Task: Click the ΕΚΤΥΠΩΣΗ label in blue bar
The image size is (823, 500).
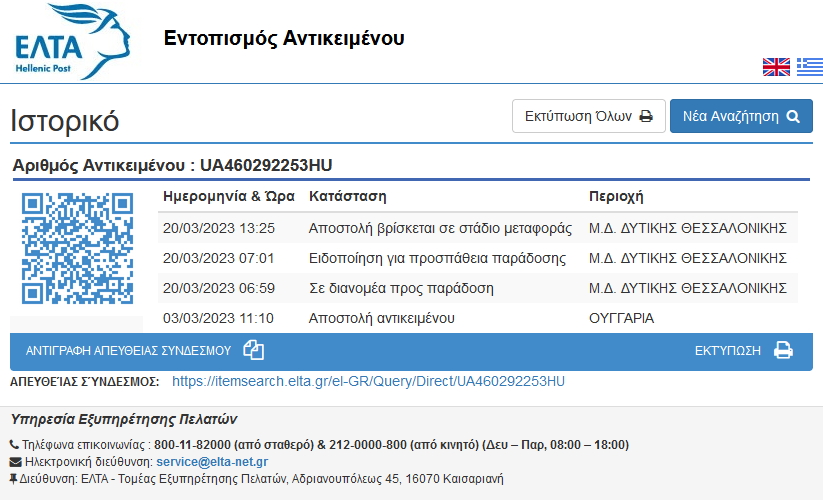Action: [x=727, y=350]
